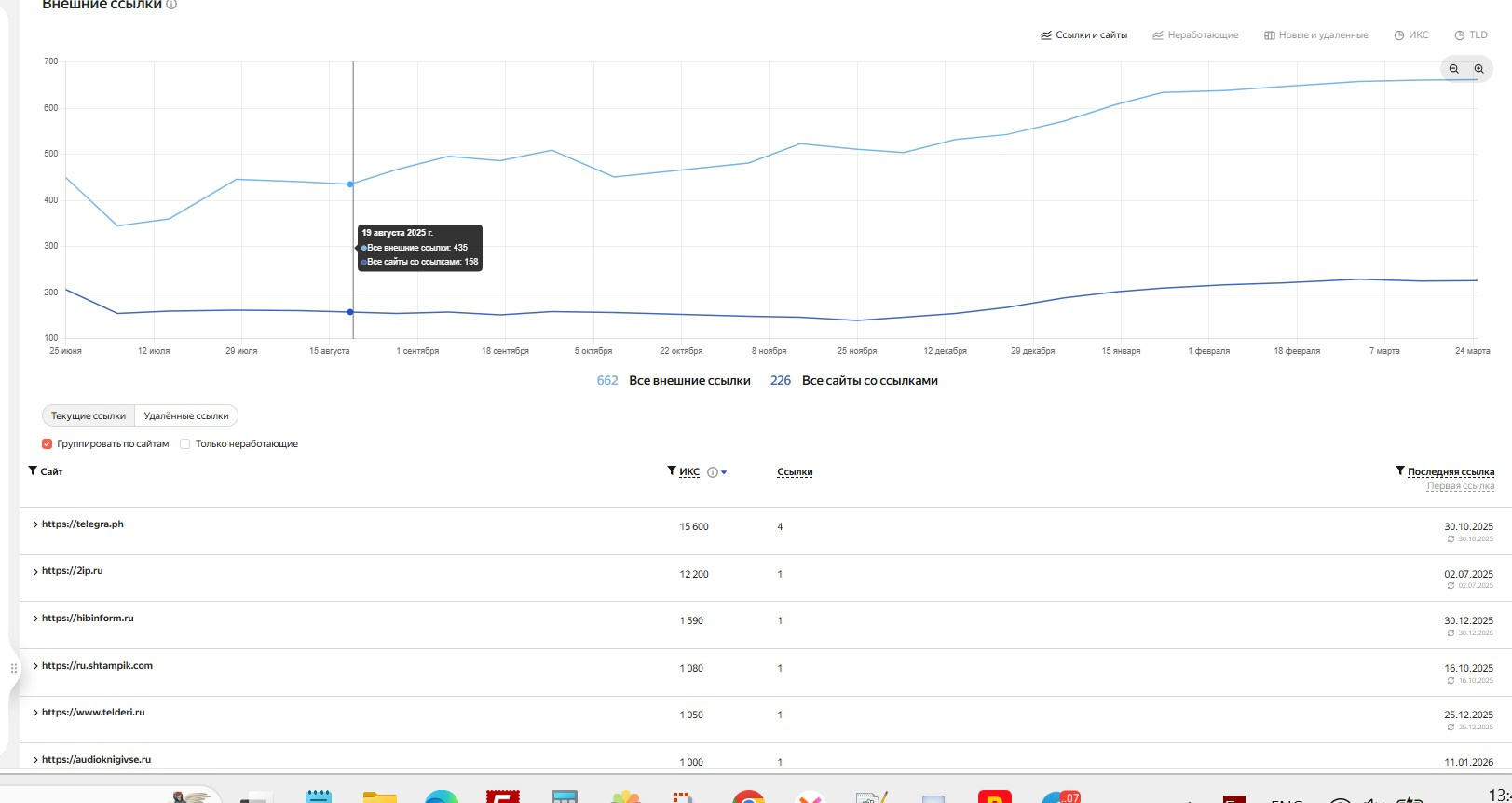
Task: Click ИКС value 15 600 for telegra.ph
Action: pos(694,527)
